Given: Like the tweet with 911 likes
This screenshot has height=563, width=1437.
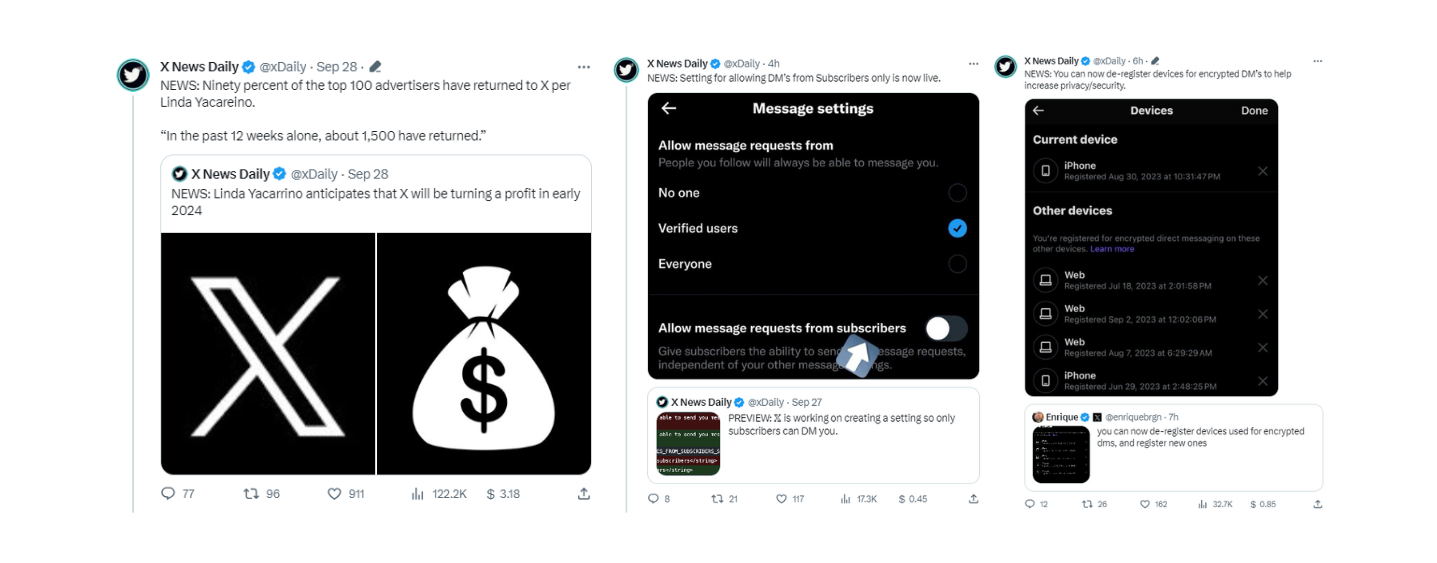Looking at the screenshot, I should (x=335, y=494).
